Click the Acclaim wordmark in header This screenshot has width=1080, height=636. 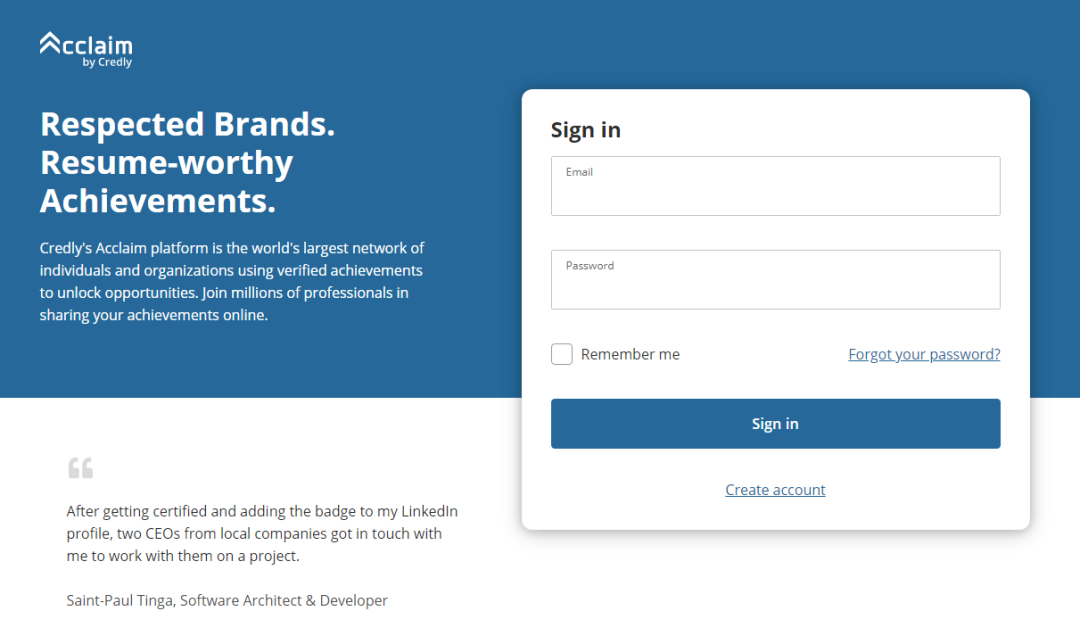point(86,45)
